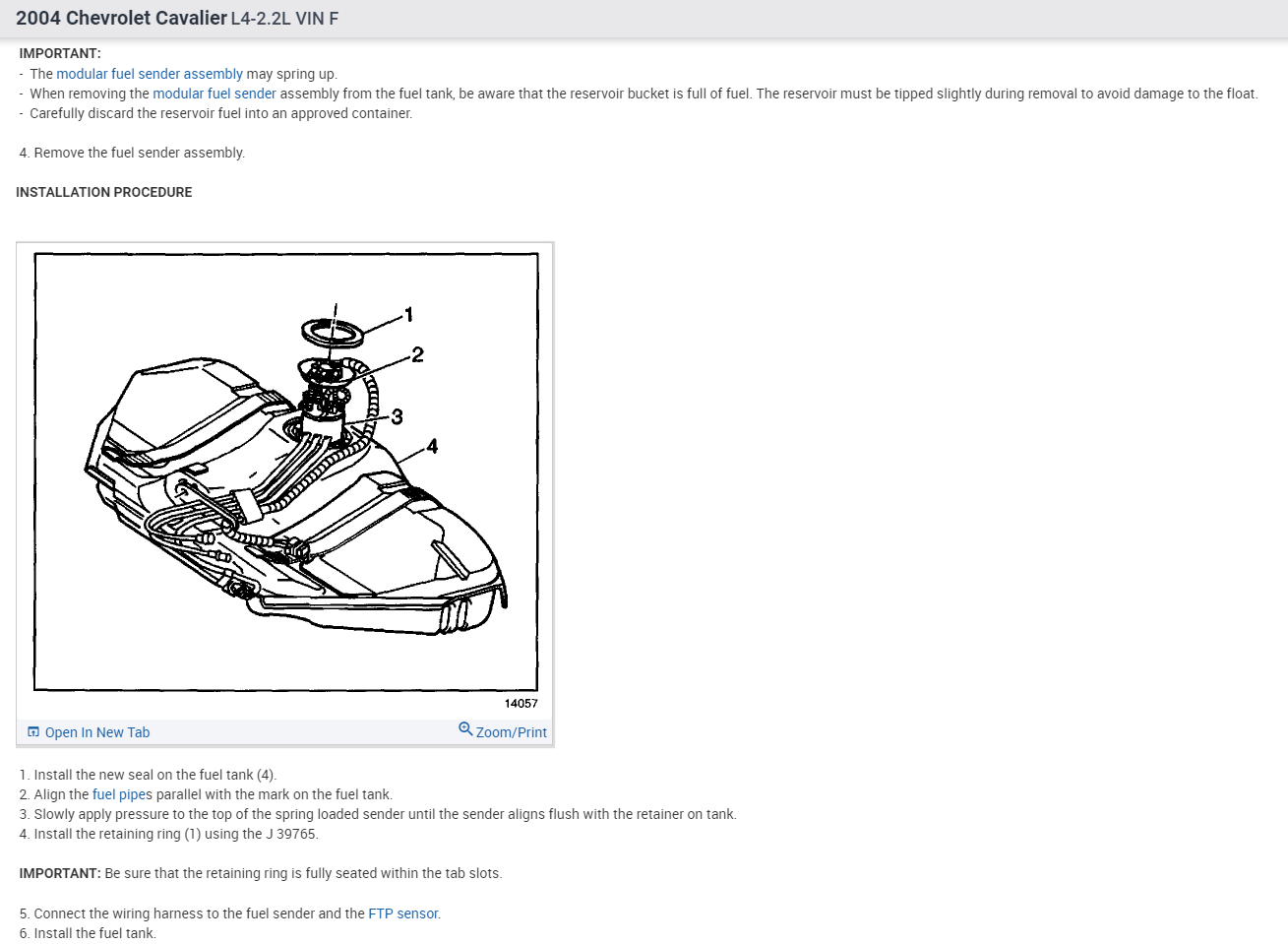Click "4. Remove the fuel sender assembly."
This screenshot has height=944, width=1288.
coord(132,153)
